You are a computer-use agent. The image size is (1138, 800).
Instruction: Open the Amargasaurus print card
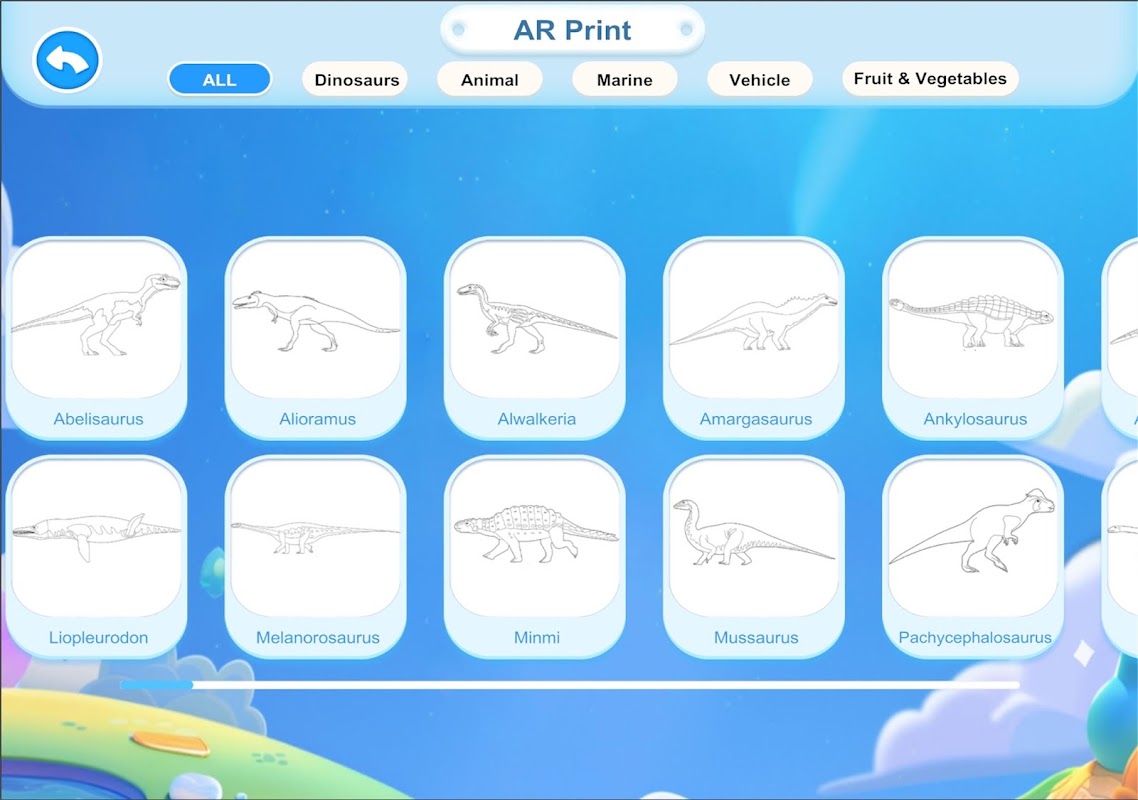(x=754, y=338)
